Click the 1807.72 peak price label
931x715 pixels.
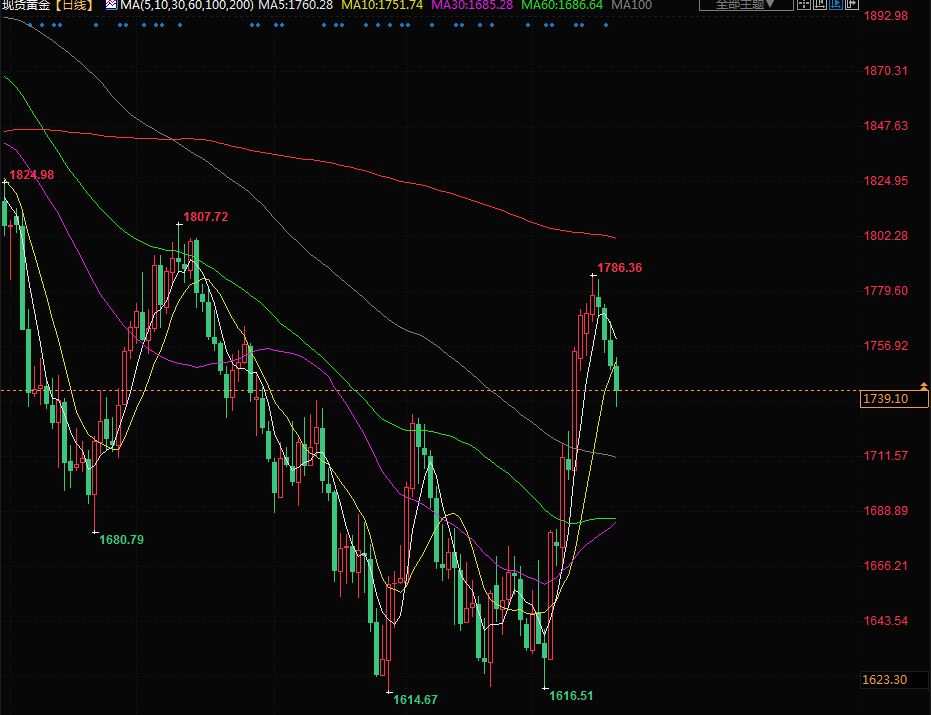(205, 217)
